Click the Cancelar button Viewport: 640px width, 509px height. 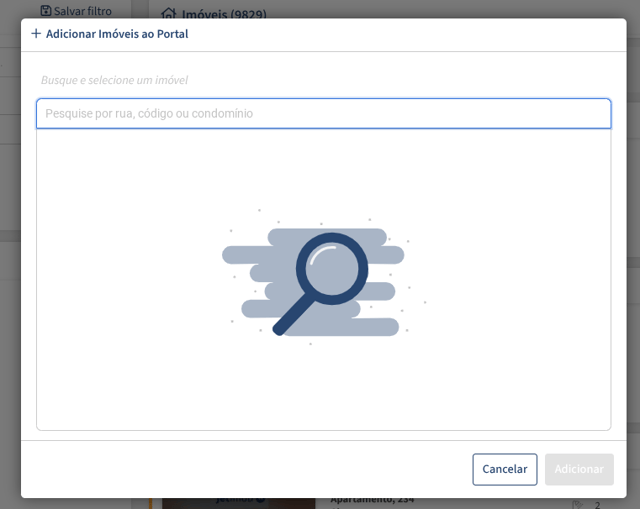(504, 469)
